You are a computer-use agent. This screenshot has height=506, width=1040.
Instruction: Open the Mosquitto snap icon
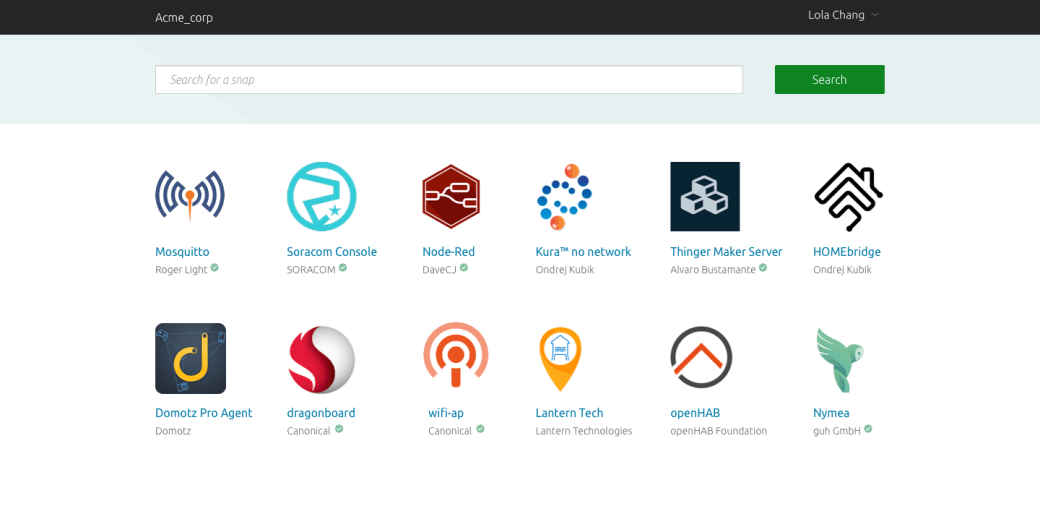(x=190, y=196)
